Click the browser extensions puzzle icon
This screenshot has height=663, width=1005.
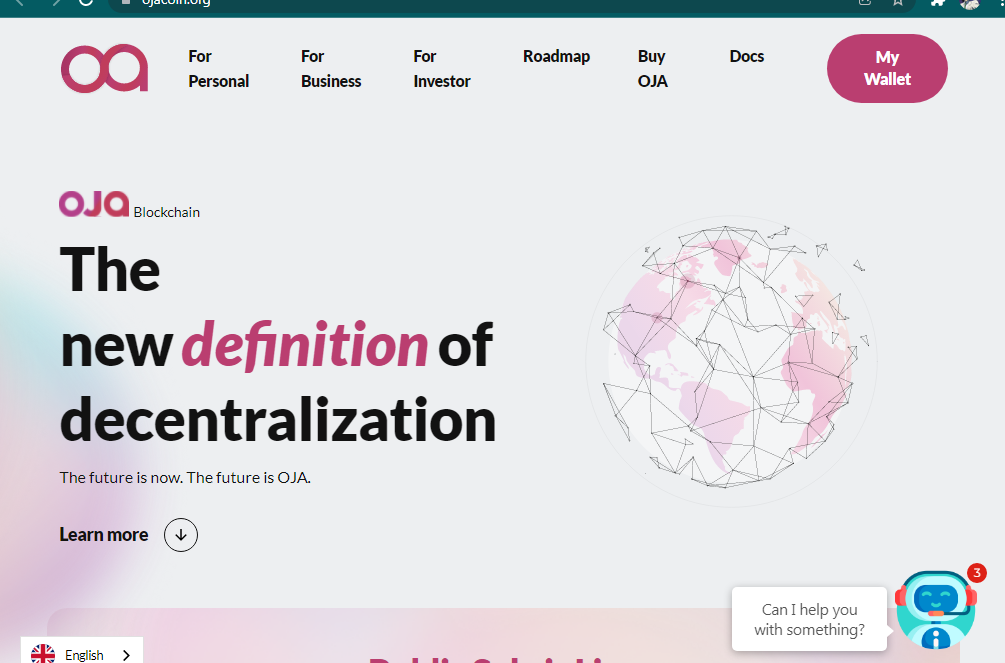(938, 3)
